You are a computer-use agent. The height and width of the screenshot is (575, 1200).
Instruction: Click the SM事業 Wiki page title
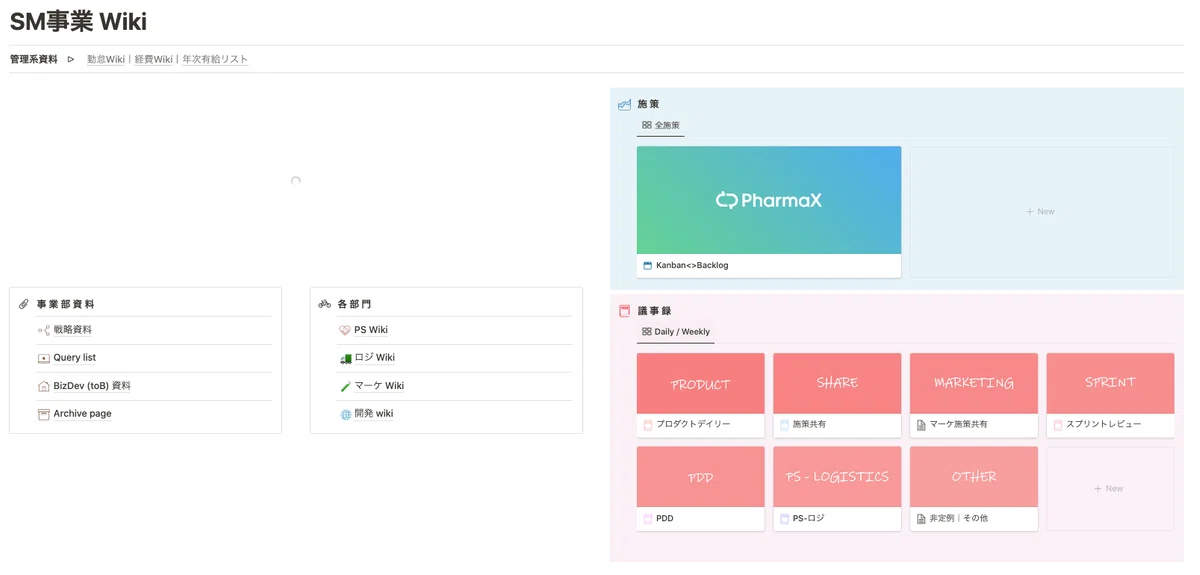tap(78, 21)
